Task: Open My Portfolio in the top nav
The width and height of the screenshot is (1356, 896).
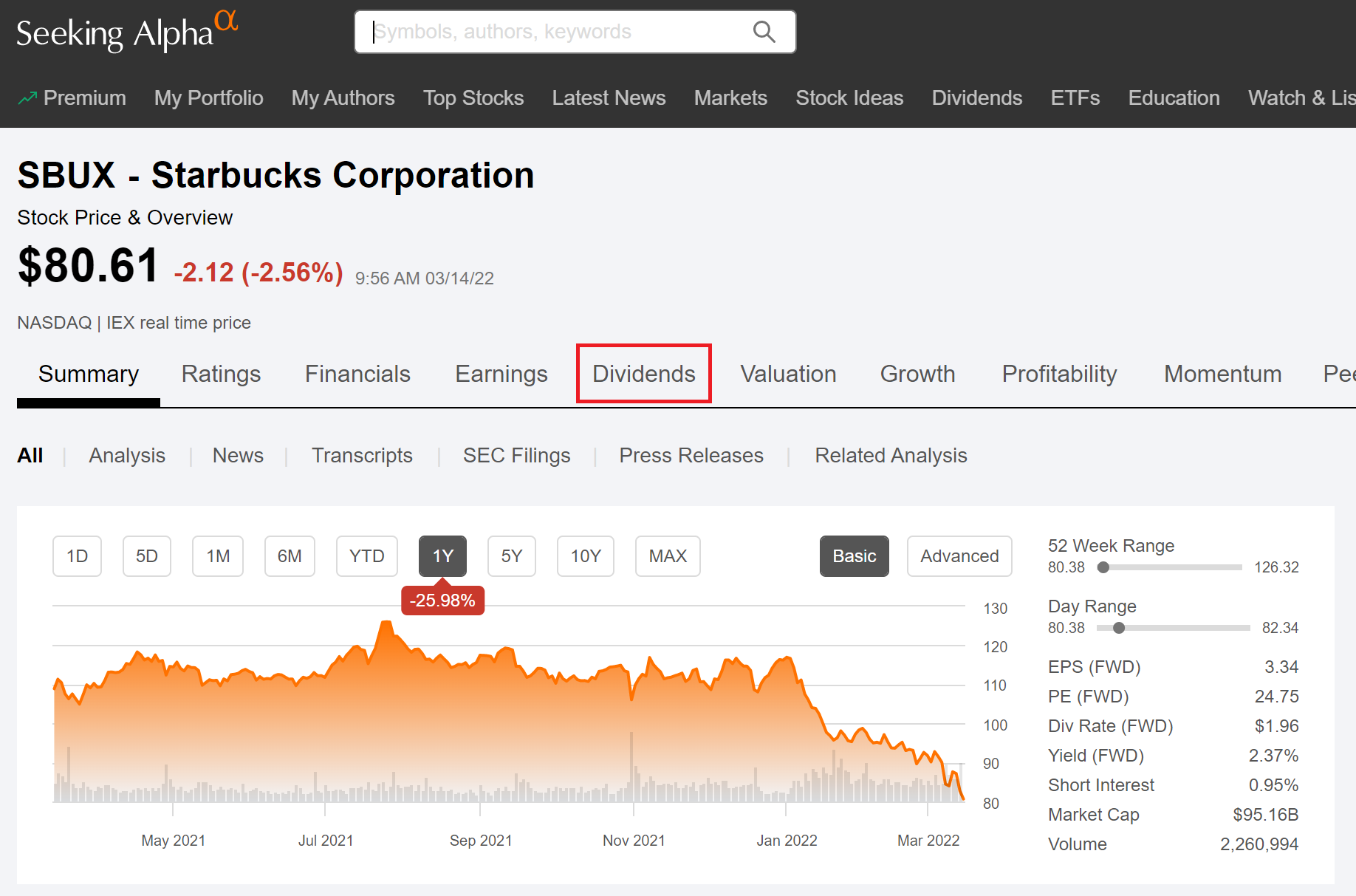Action: pyautogui.click(x=208, y=98)
